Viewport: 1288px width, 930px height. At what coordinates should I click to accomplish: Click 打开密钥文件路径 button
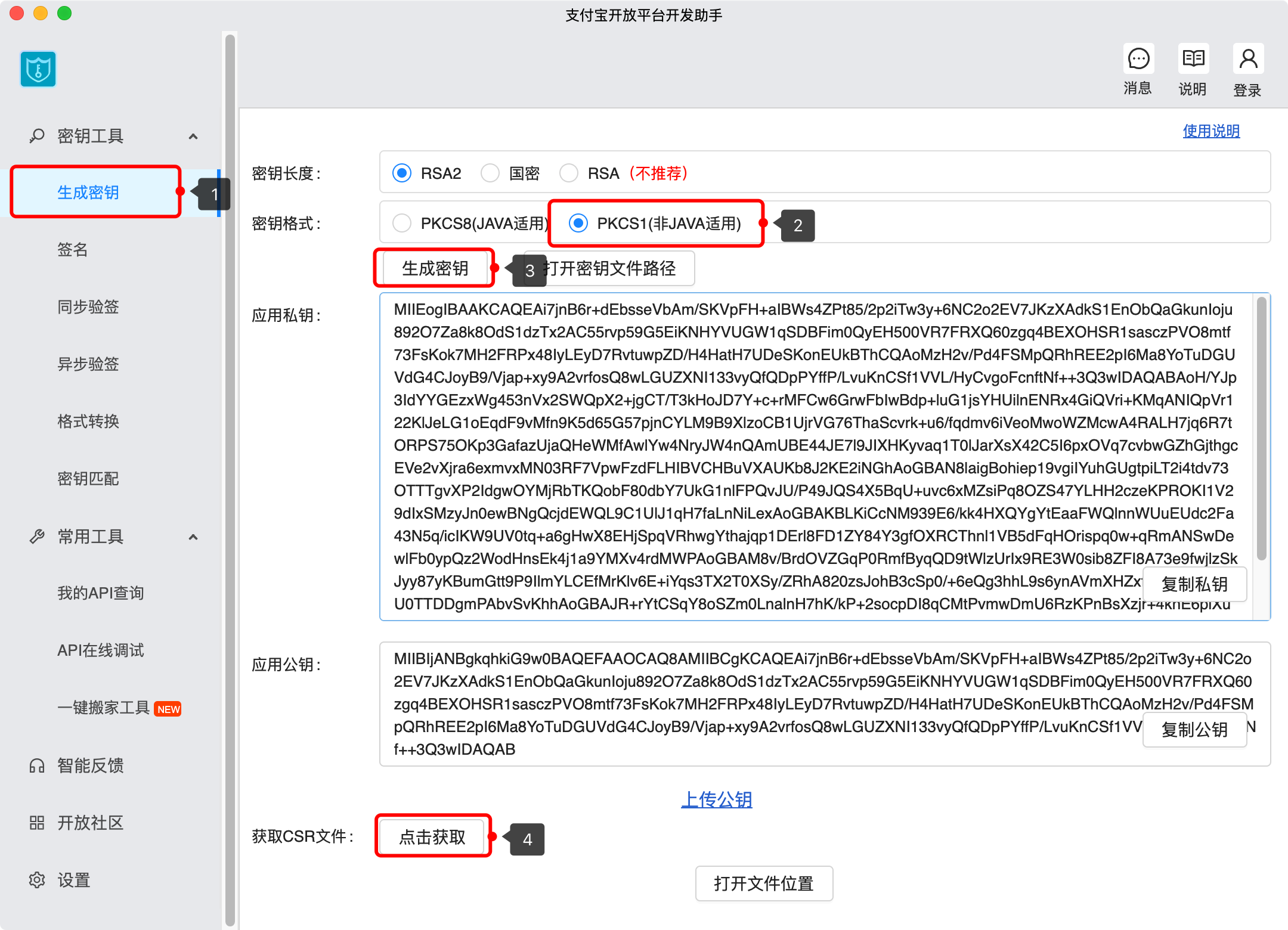point(609,268)
